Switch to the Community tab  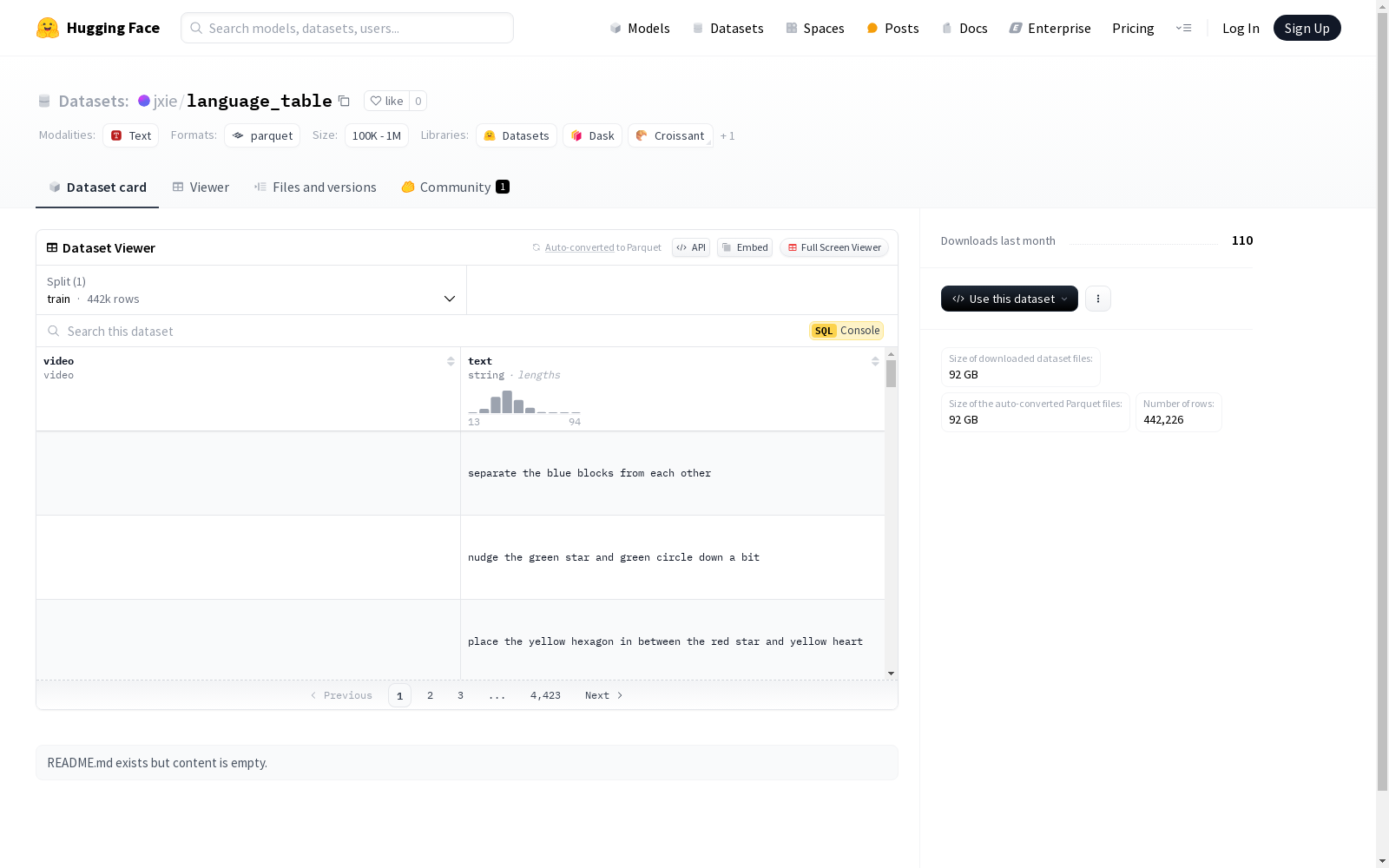pos(455,187)
